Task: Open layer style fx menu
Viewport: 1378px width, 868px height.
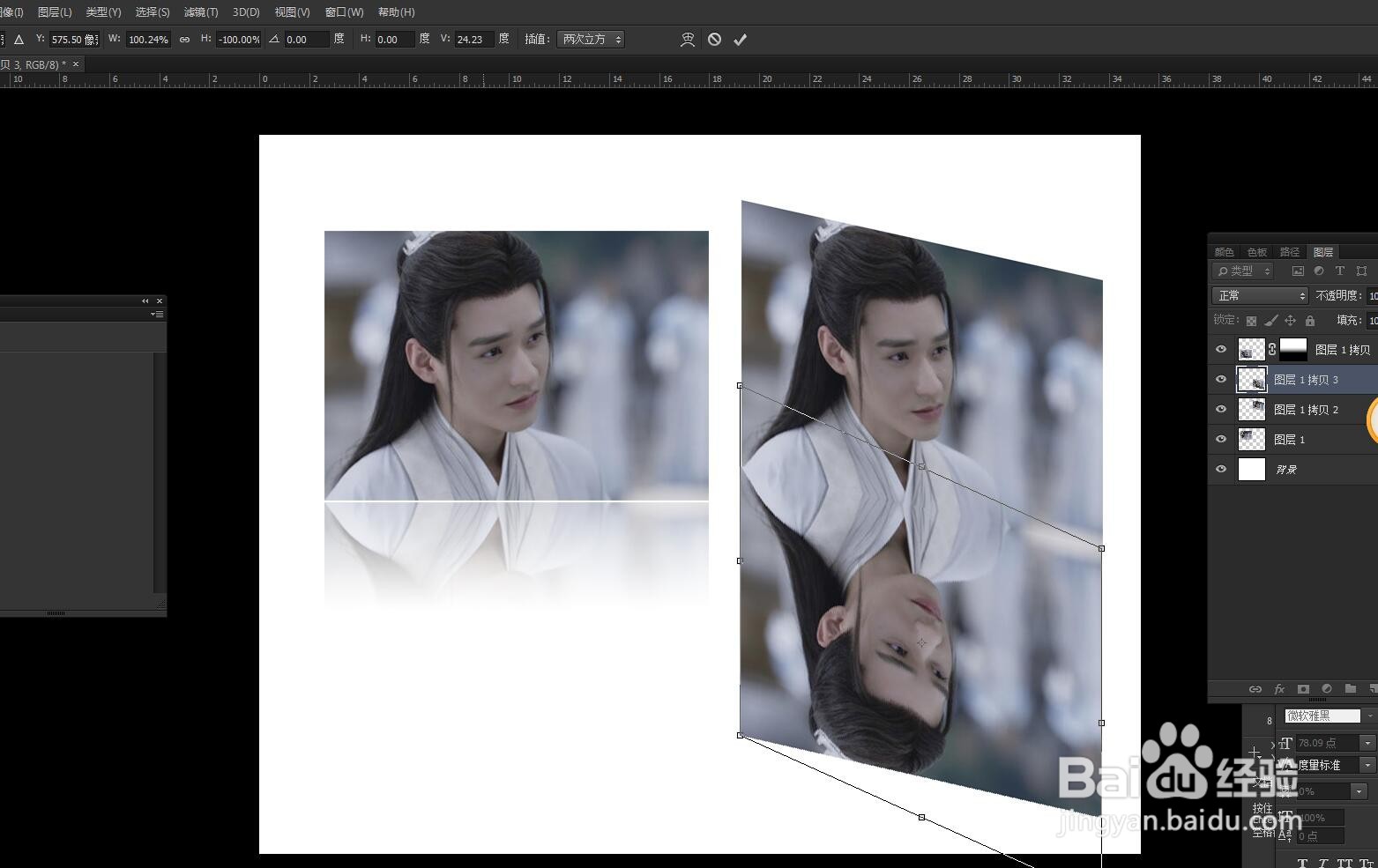Action: click(1279, 689)
